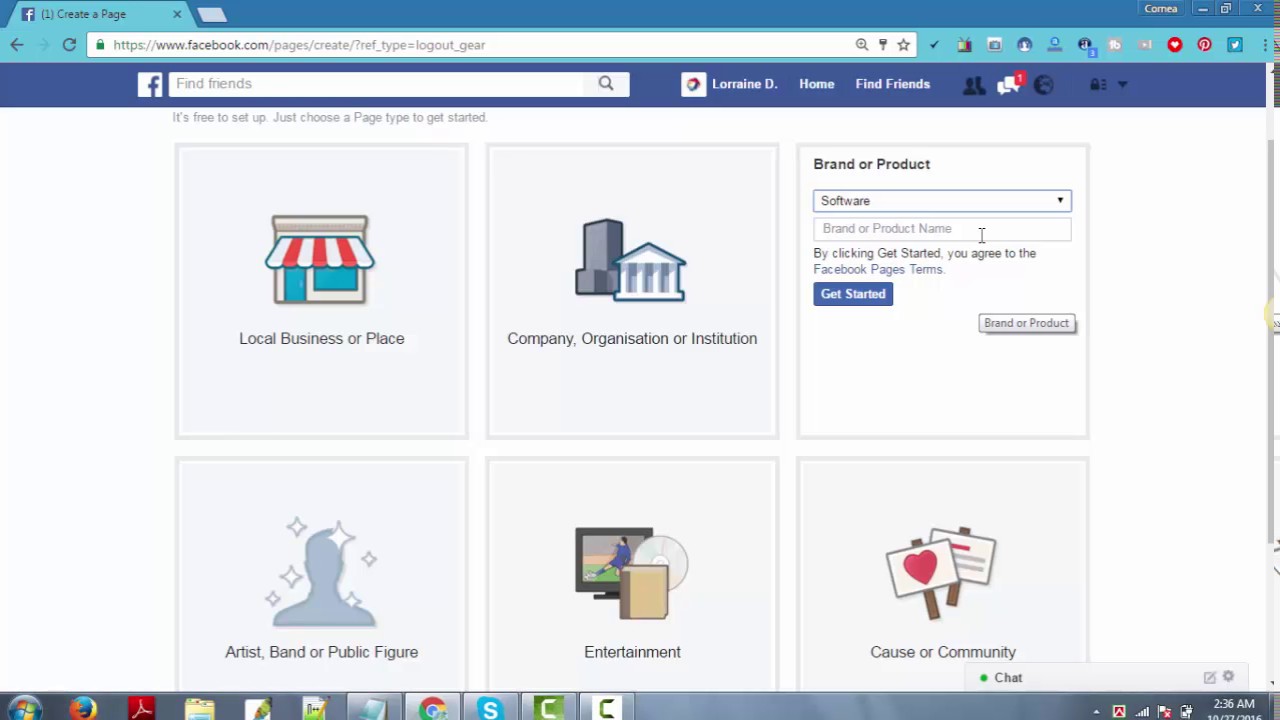Image resolution: width=1280 pixels, height=720 pixels.
Task: Open Chrome from taskbar
Action: point(433,708)
